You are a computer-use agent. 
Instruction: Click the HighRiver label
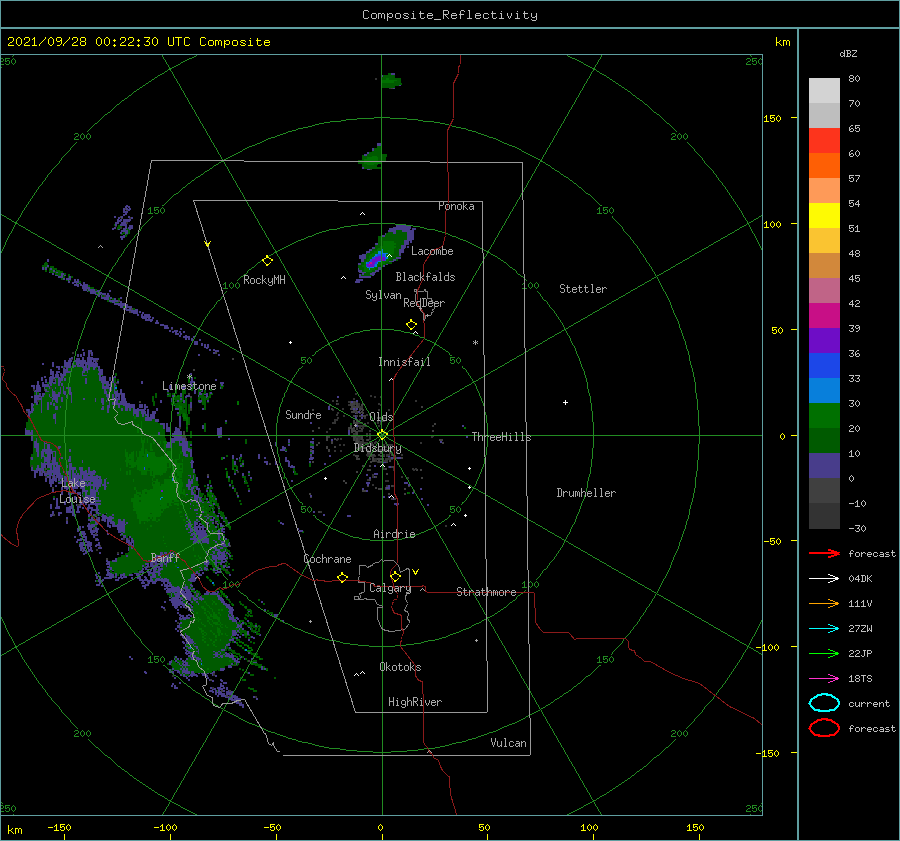415,702
